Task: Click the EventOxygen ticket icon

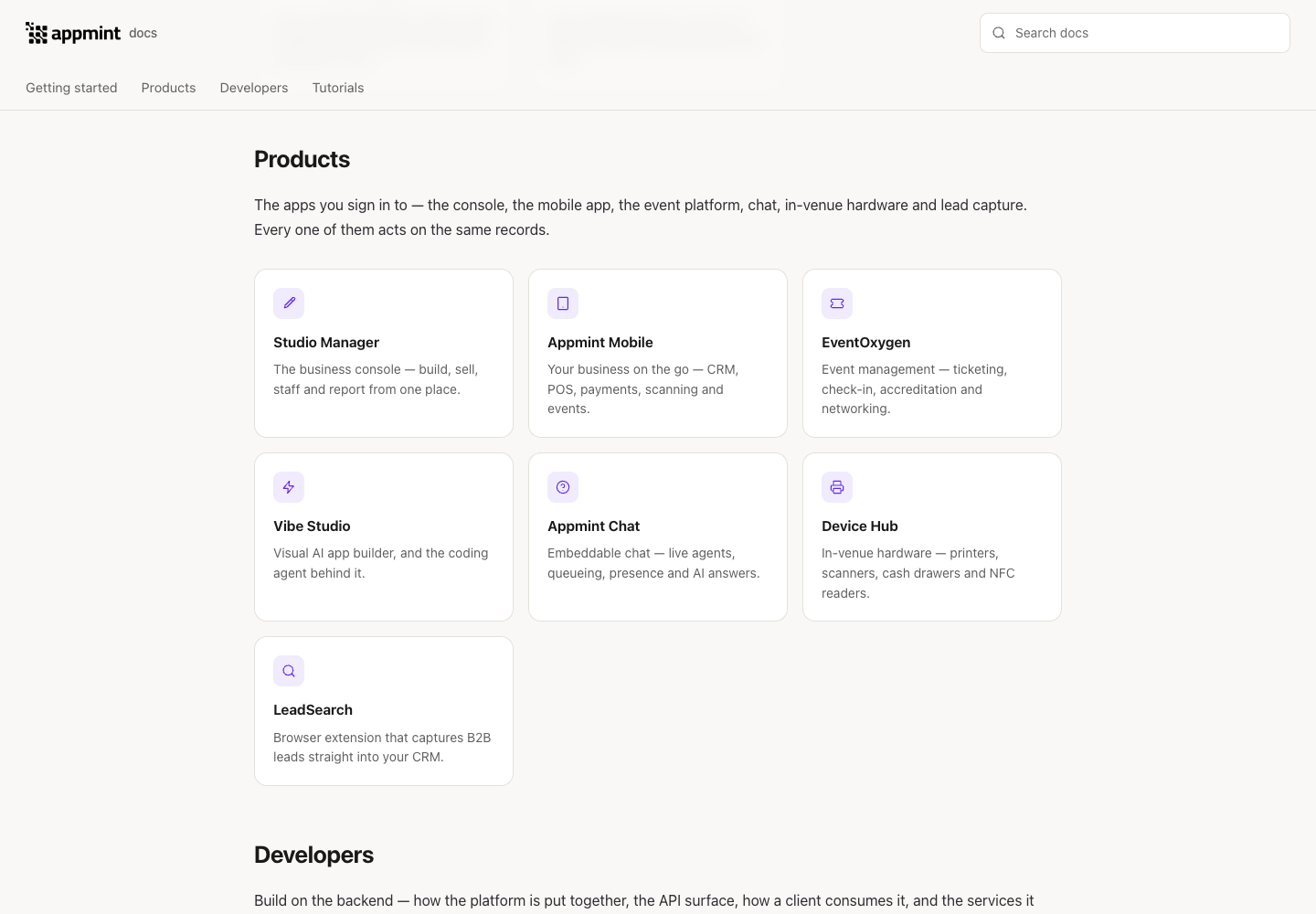Action: tap(837, 303)
